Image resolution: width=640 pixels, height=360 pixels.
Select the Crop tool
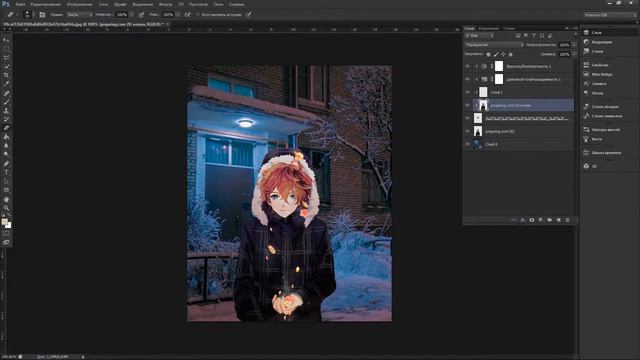pos(6,75)
